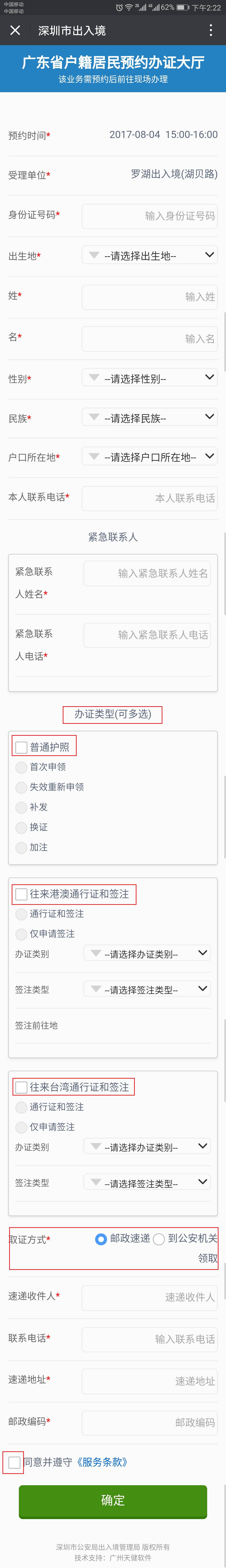Expand the 户口所在地 dropdown
This screenshot has width=226, height=1568.
149,457
